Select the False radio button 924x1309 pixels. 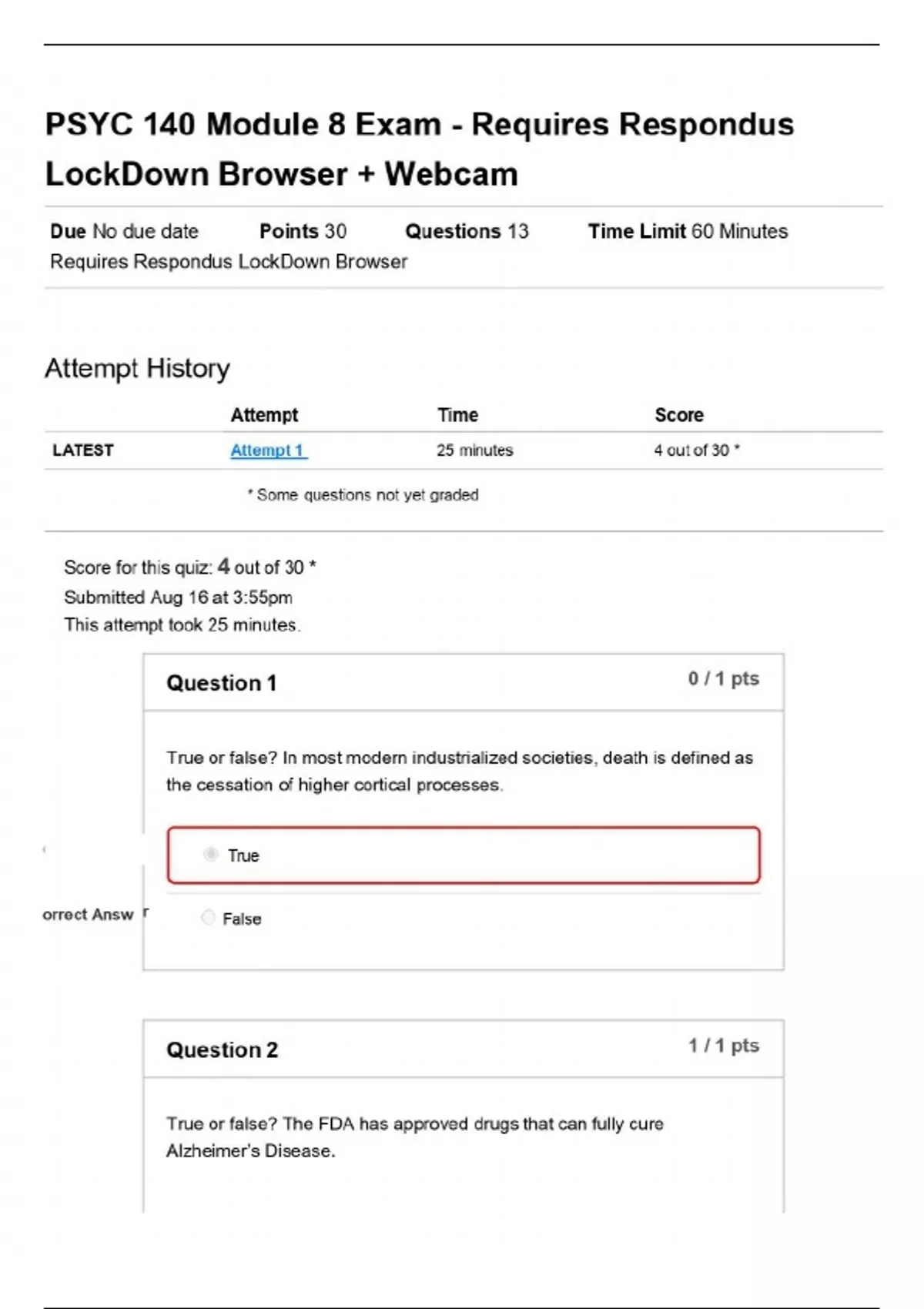[x=208, y=917]
